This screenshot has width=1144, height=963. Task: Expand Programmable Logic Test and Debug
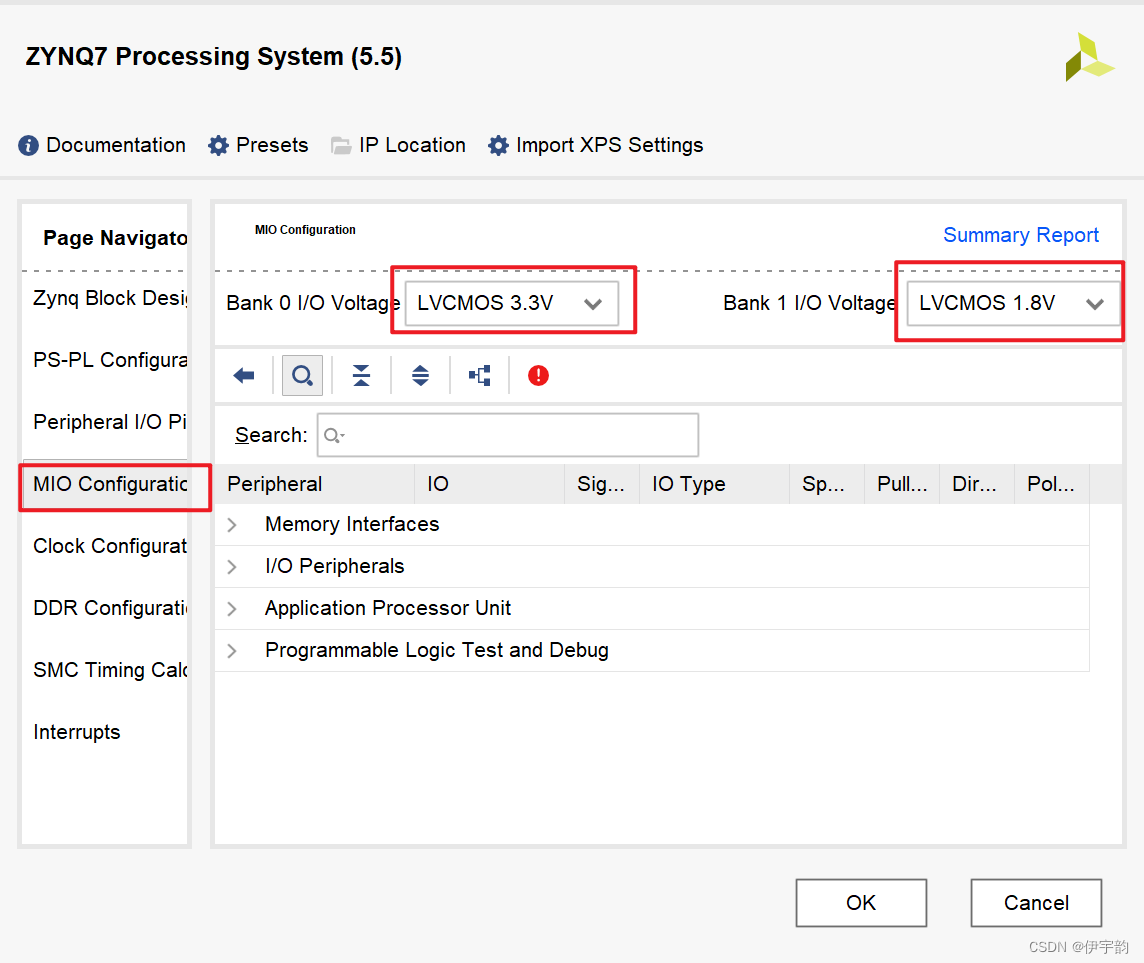click(x=232, y=651)
